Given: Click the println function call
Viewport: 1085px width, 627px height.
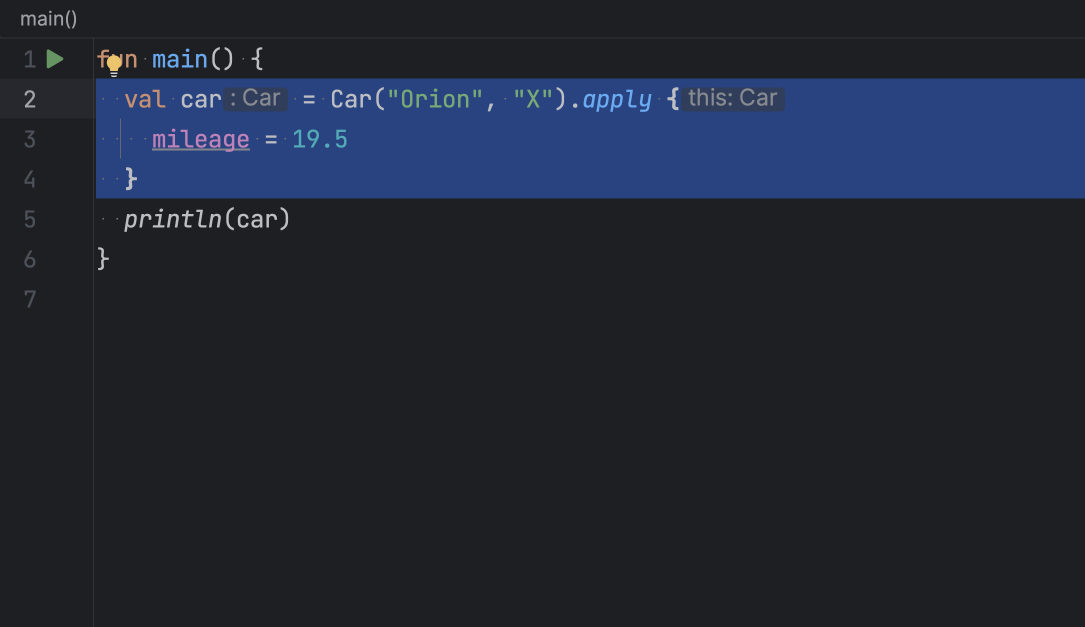Looking at the screenshot, I should pyautogui.click(x=172, y=219).
